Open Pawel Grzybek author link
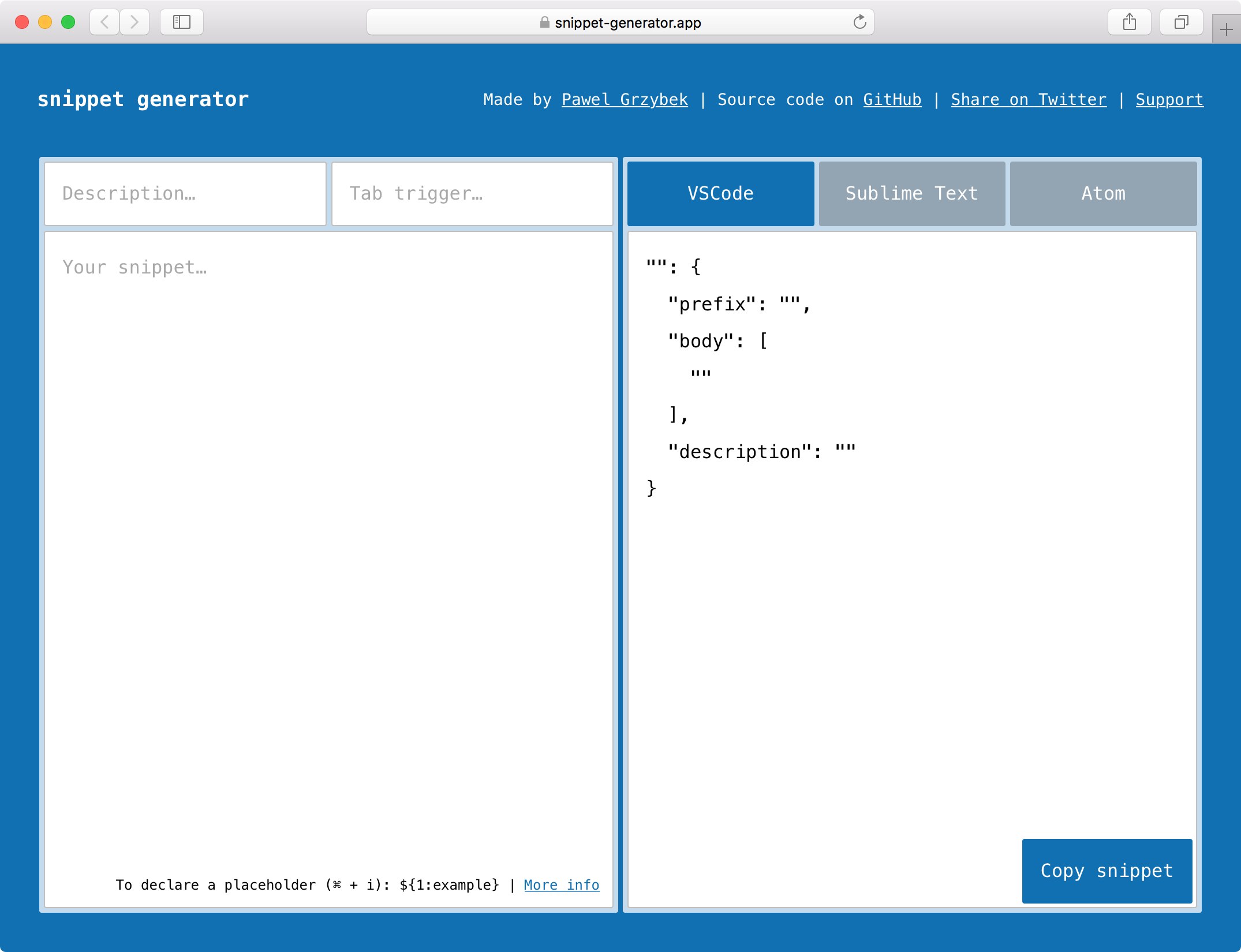This screenshot has height=952, width=1241. pyautogui.click(x=625, y=100)
